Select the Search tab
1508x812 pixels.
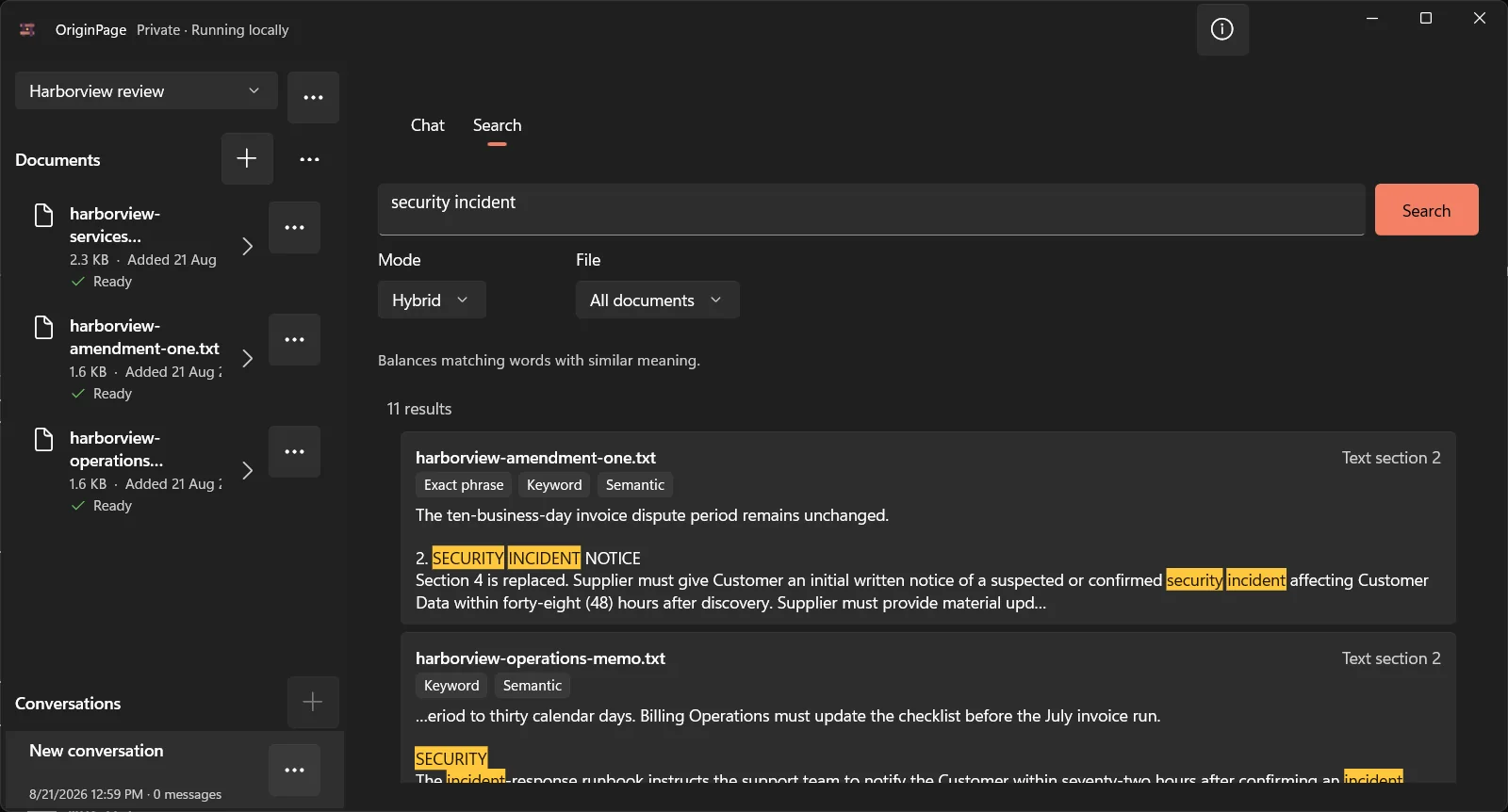(497, 125)
